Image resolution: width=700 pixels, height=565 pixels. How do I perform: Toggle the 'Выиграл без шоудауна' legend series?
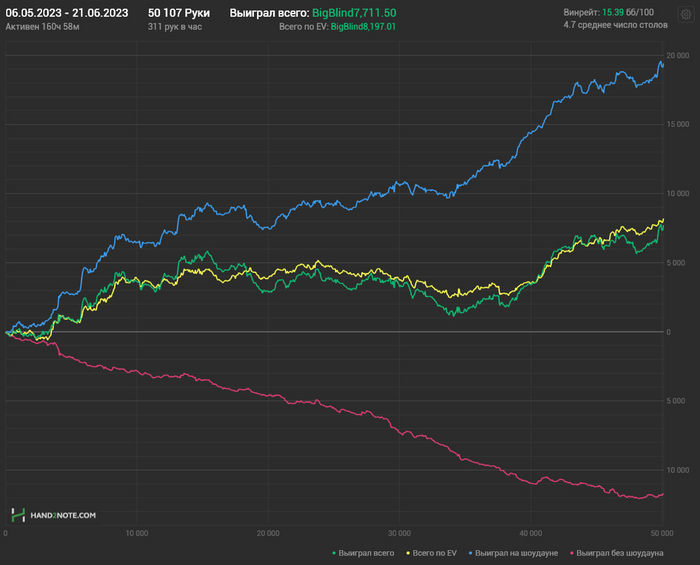click(x=616, y=553)
